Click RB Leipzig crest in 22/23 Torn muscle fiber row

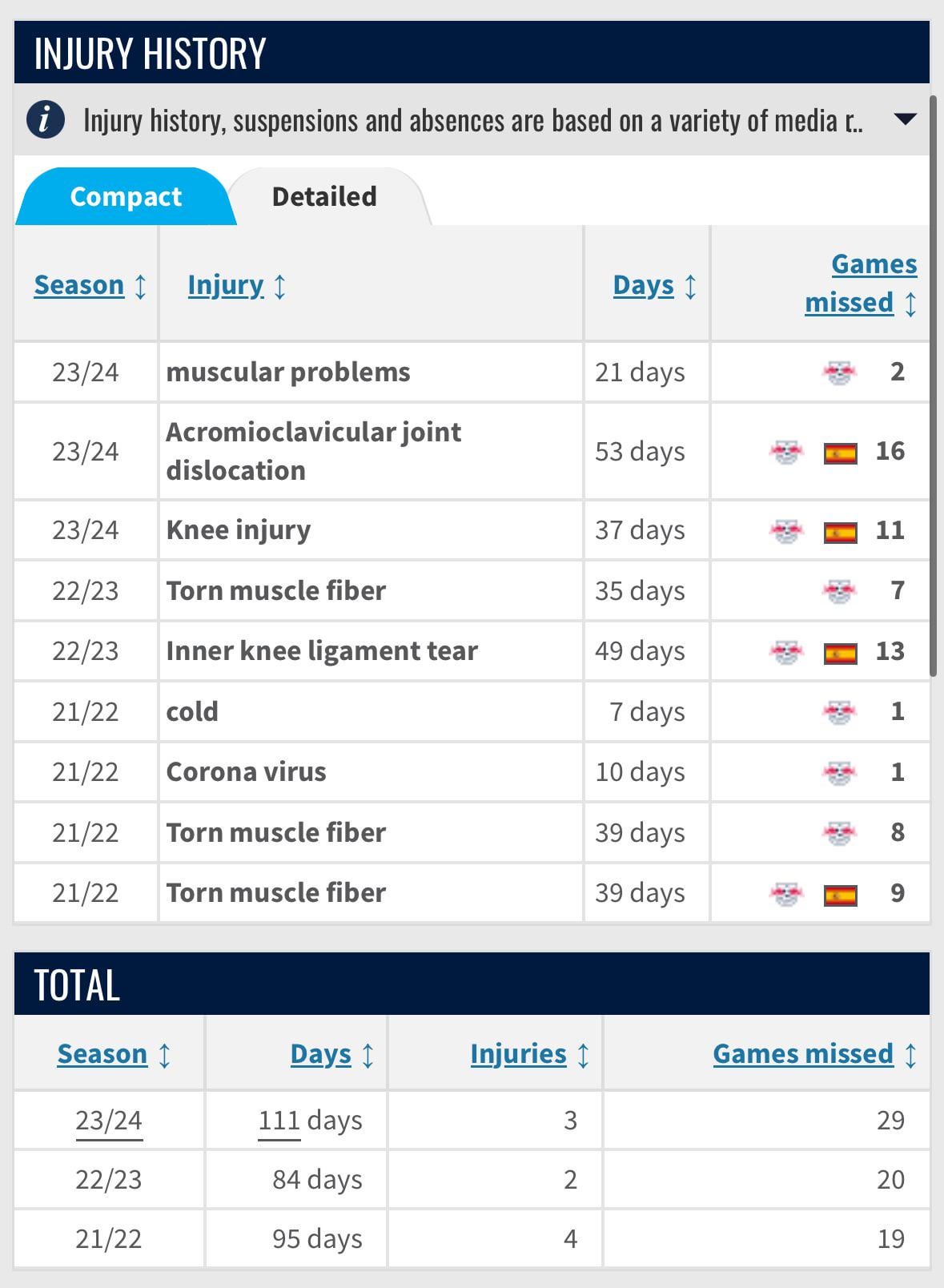pos(839,592)
